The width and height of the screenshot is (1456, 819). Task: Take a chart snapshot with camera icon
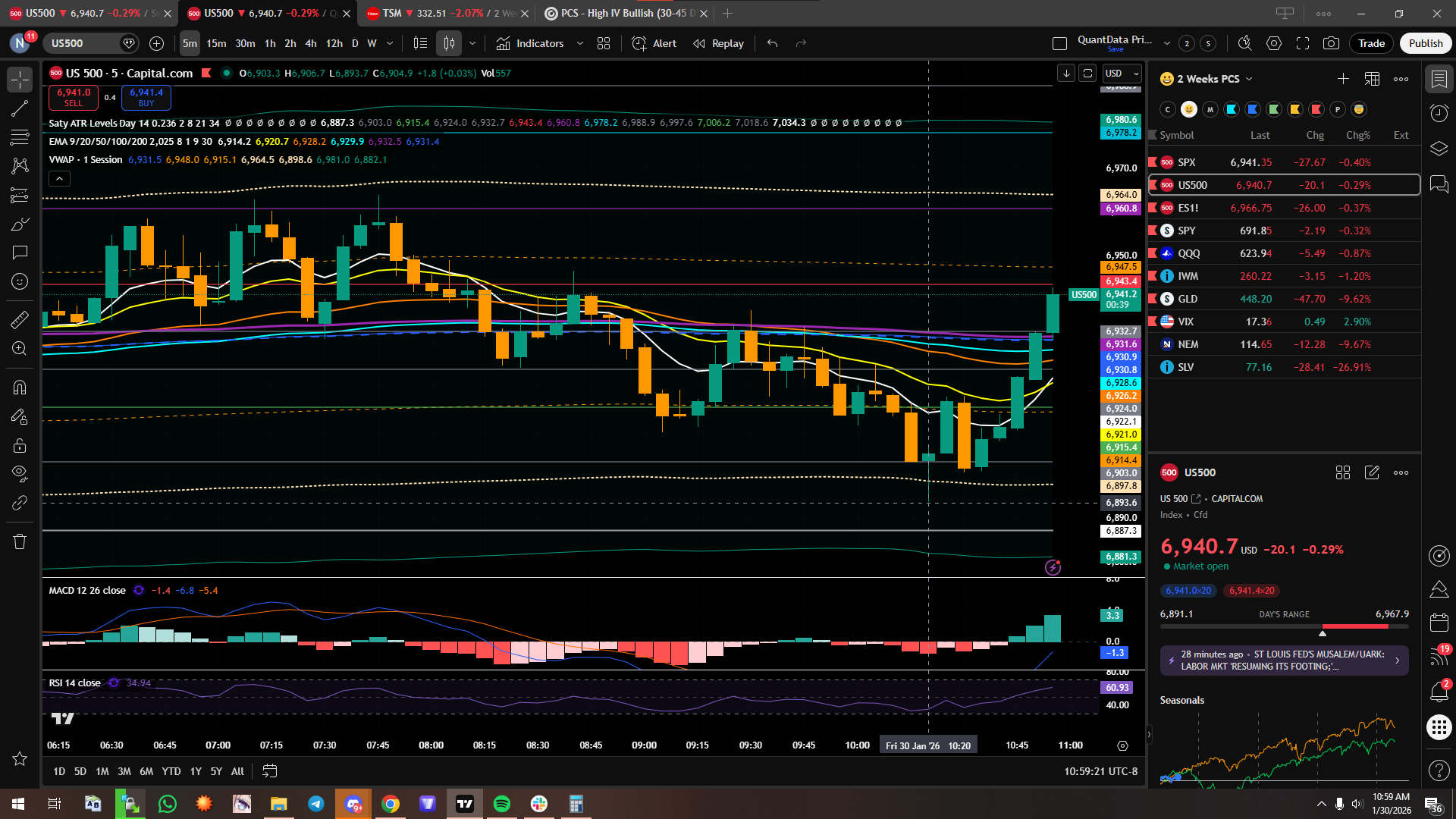tap(1331, 43)
